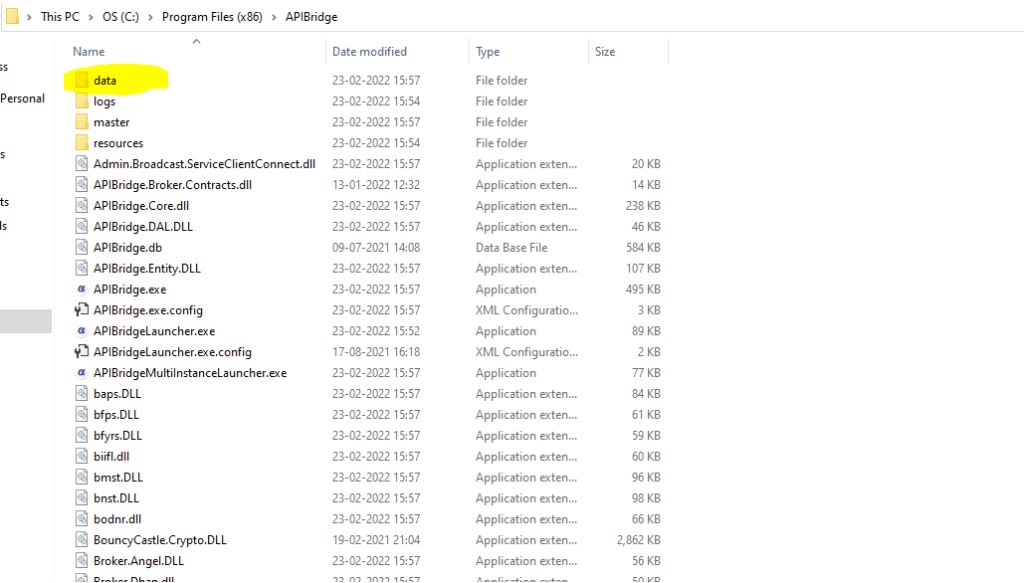Click APIBridgeLauncher.exe.config file icon
Image resolution: width=1027 pixels, height=583 pixels.
point(81,352)
